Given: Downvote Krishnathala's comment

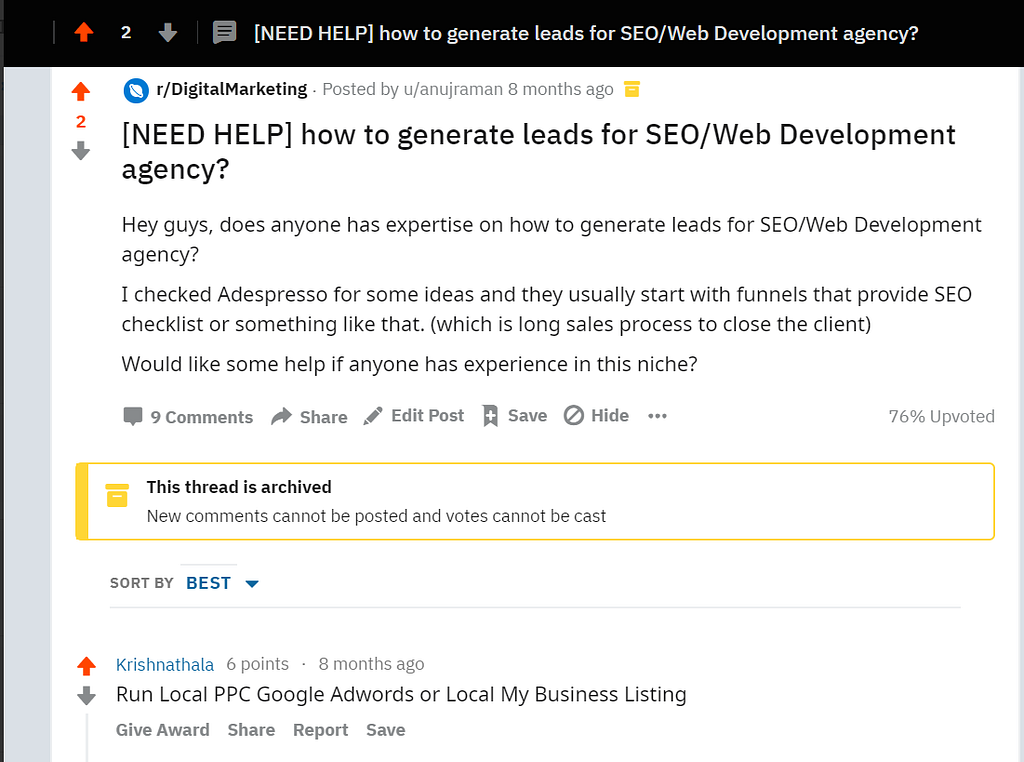Looking at the screenshot, I should pos(86,696).
